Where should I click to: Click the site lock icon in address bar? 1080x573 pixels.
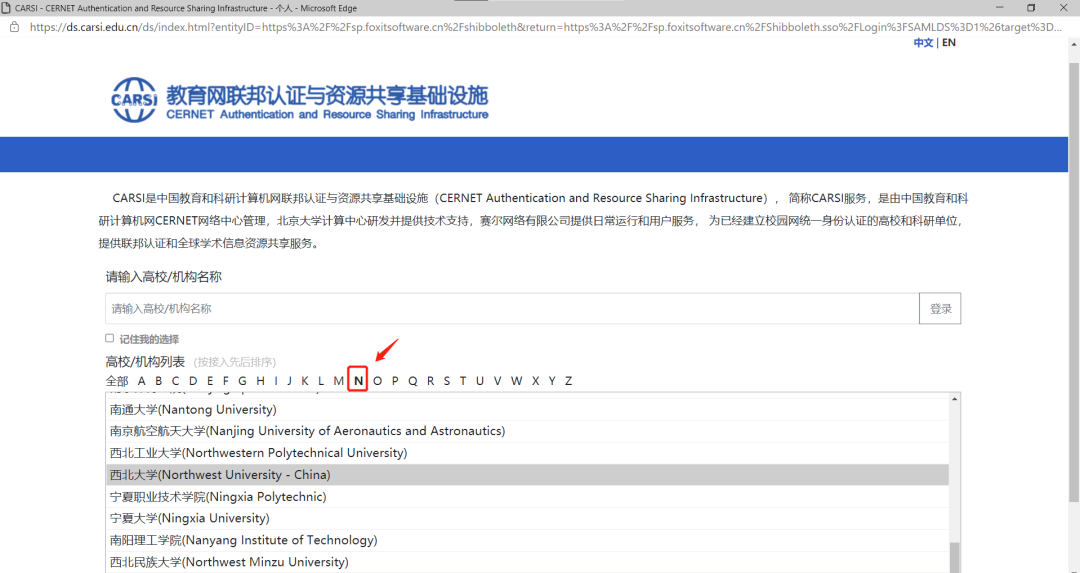click(x=14, y=27)
